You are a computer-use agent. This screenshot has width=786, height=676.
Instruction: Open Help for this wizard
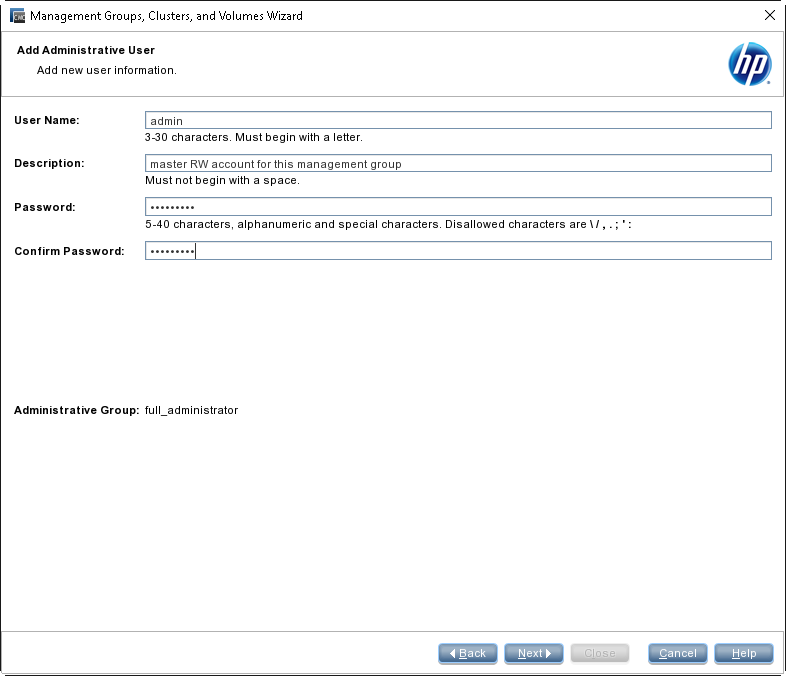pos(744,653)
